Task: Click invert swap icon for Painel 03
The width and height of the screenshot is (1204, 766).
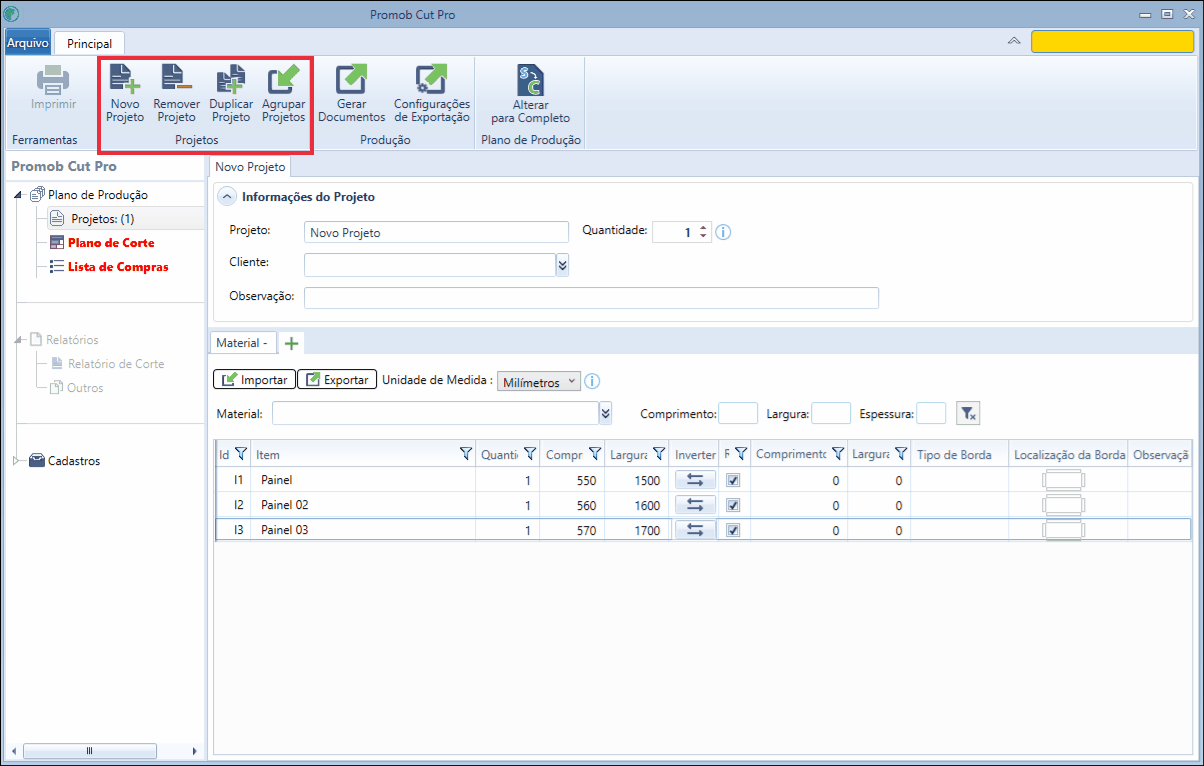Action: pyautogui.click(x=695, y=530)
